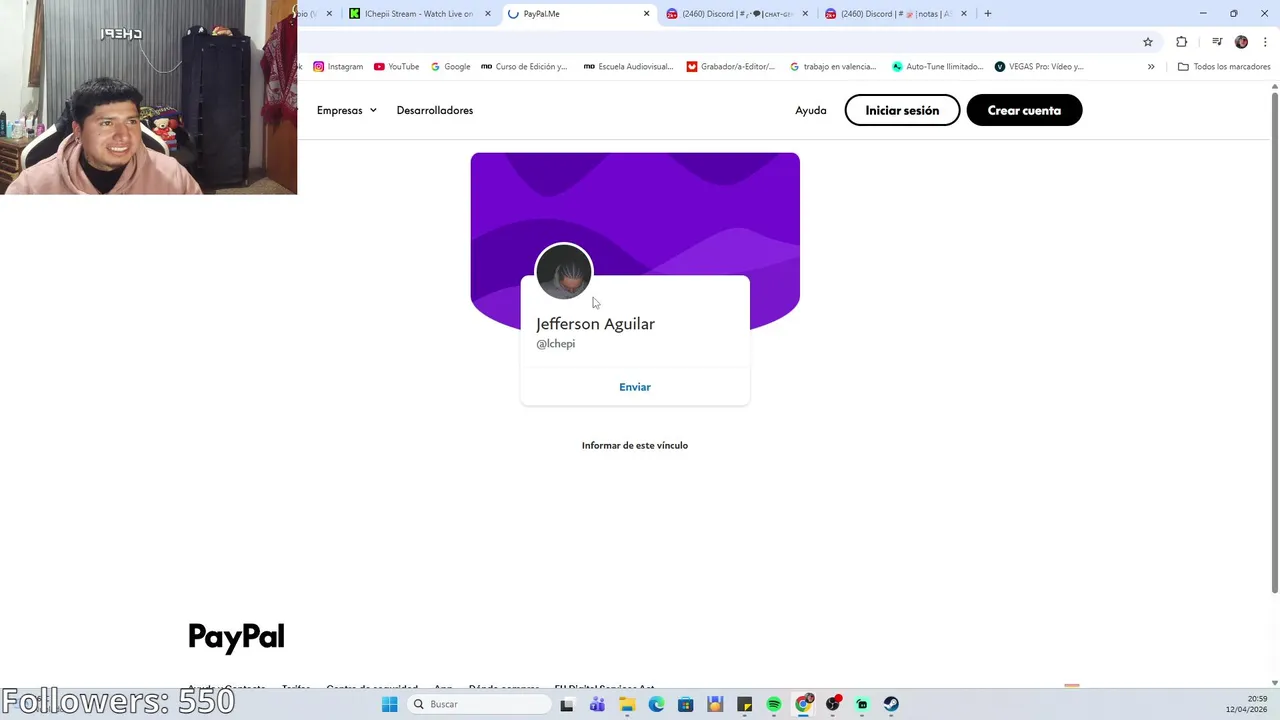Open the green app icon left of Steam

pos(862,704)
